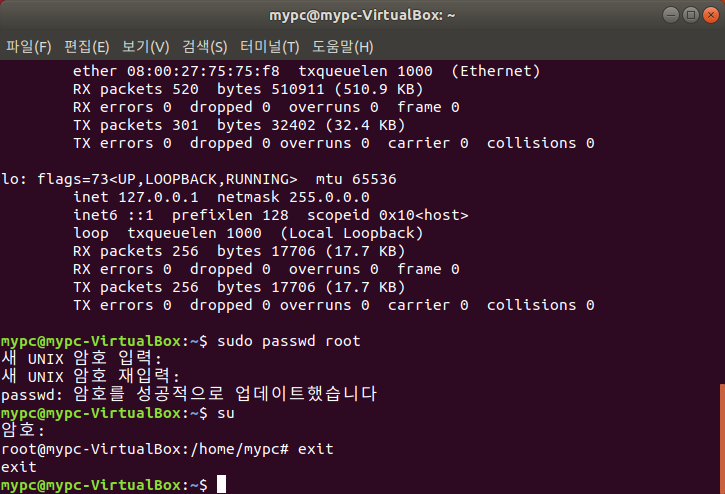725x494 pixels.
Task: Click the 'inet6 ::1' text
Action: coord(113,216)
